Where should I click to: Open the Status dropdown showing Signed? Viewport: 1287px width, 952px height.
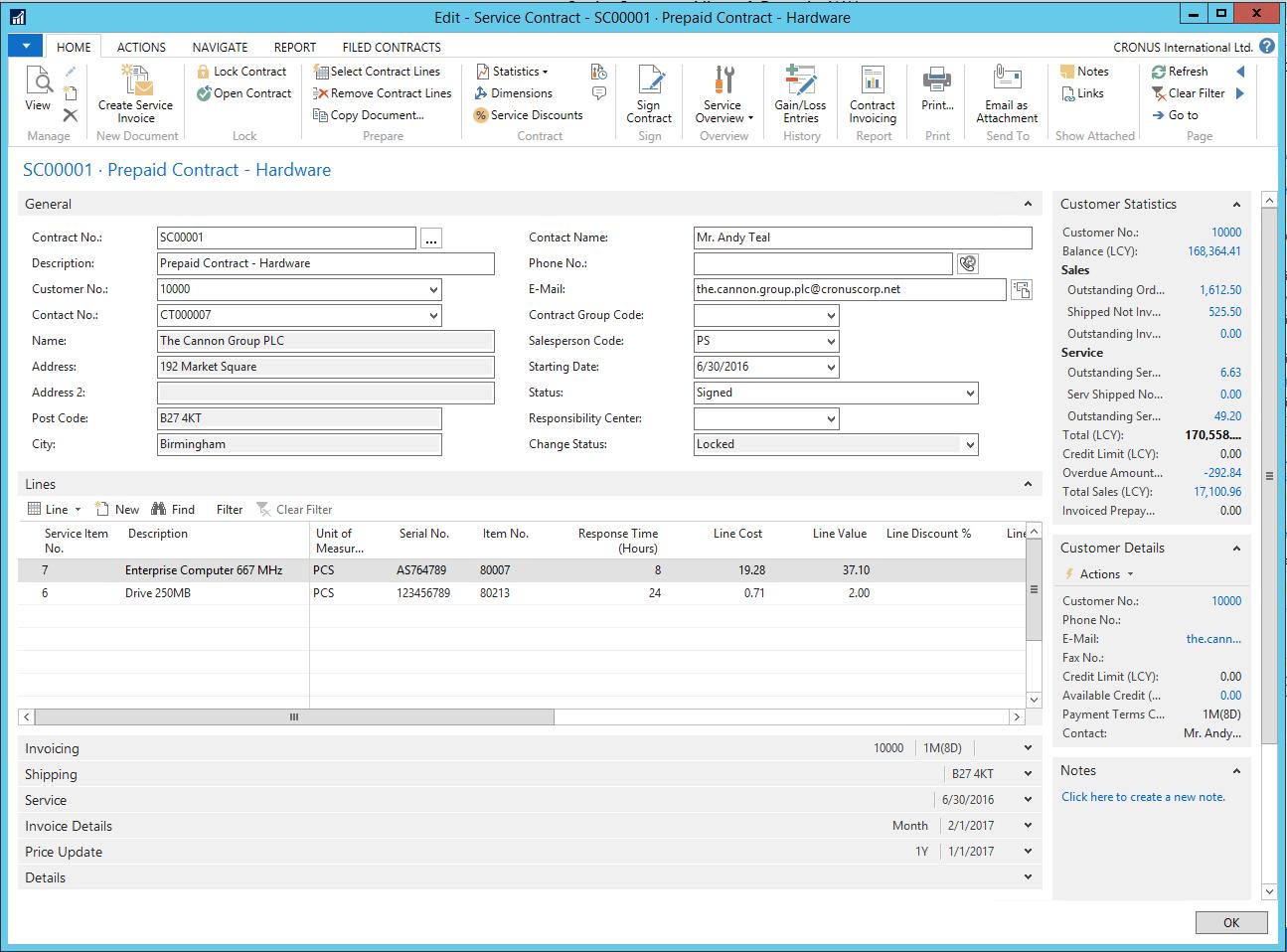(969, 393)
